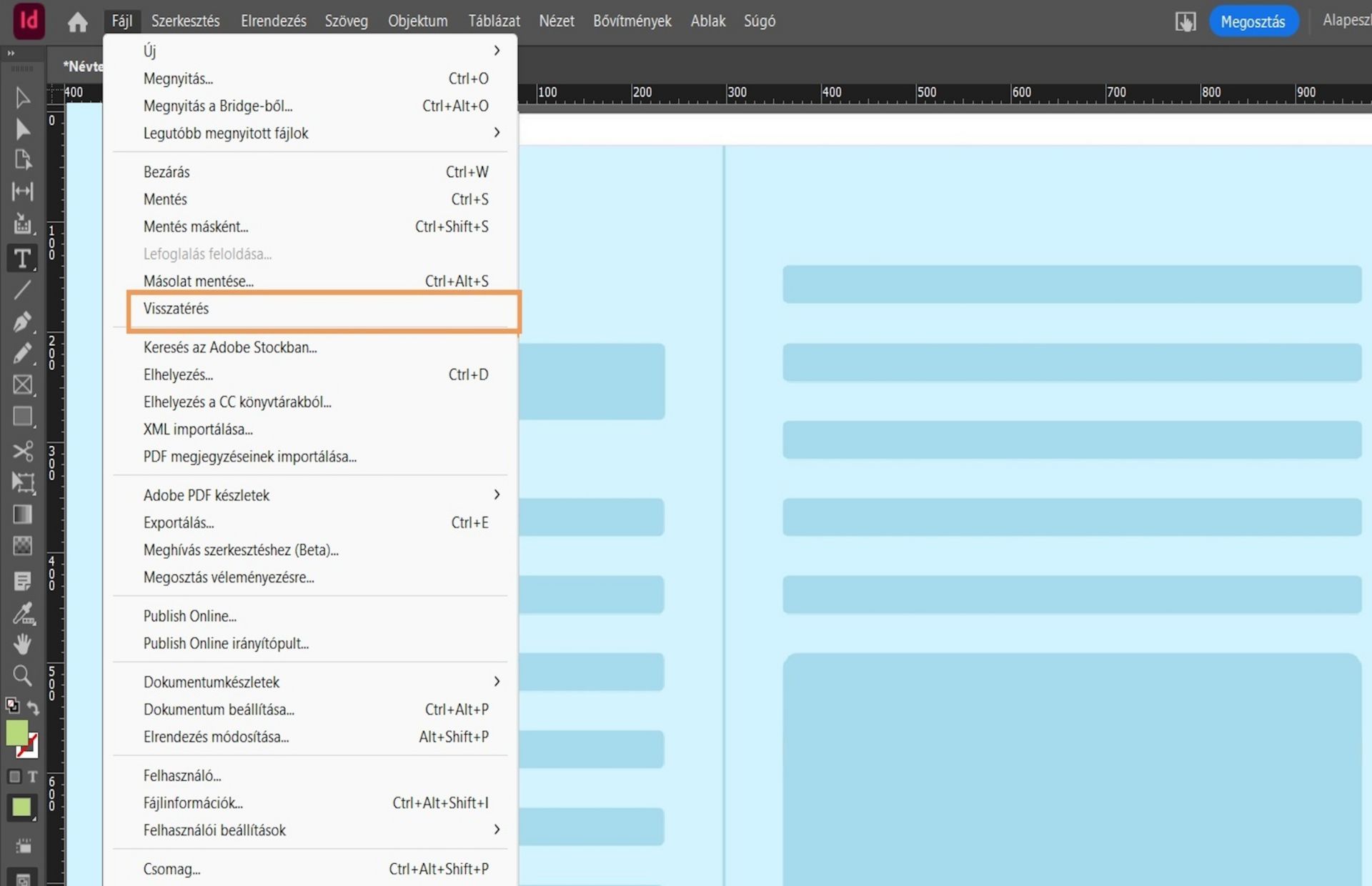Choose the Zoom tool in toolbar
This screenshot has width=1372, height=886.
(22, 675)
